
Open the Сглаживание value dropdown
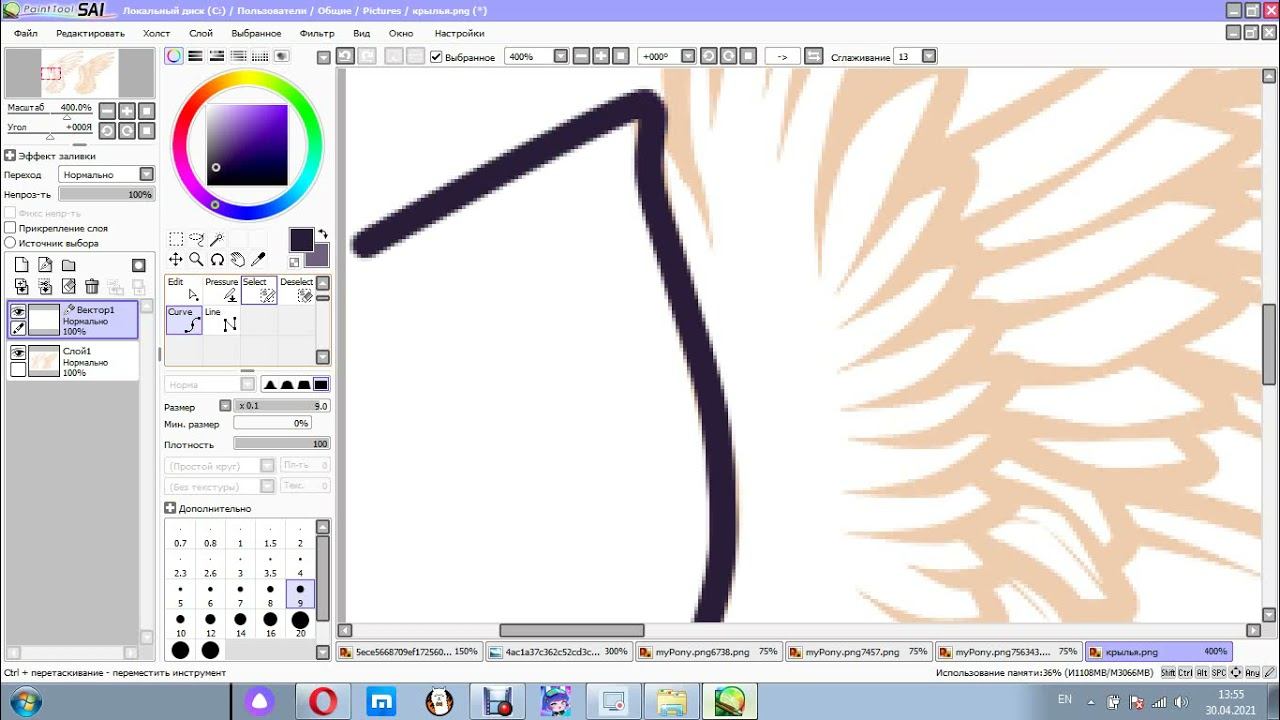pyautogui.click(x=929, y=57)
